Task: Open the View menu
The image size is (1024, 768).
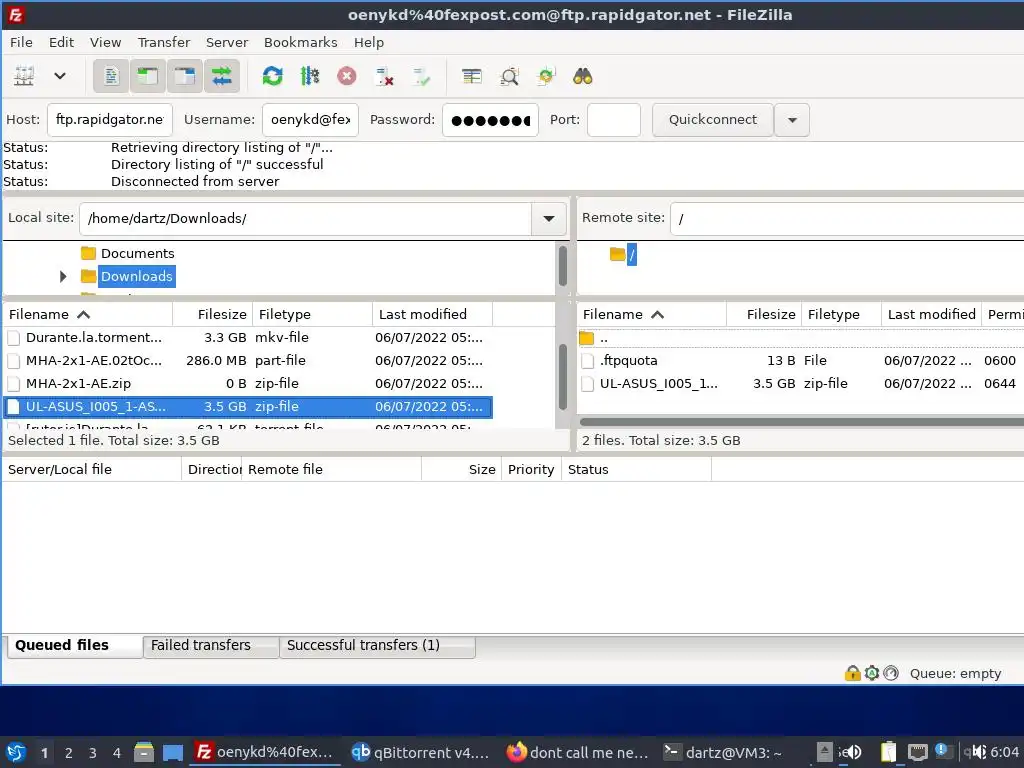Action: tap(105, 42)
